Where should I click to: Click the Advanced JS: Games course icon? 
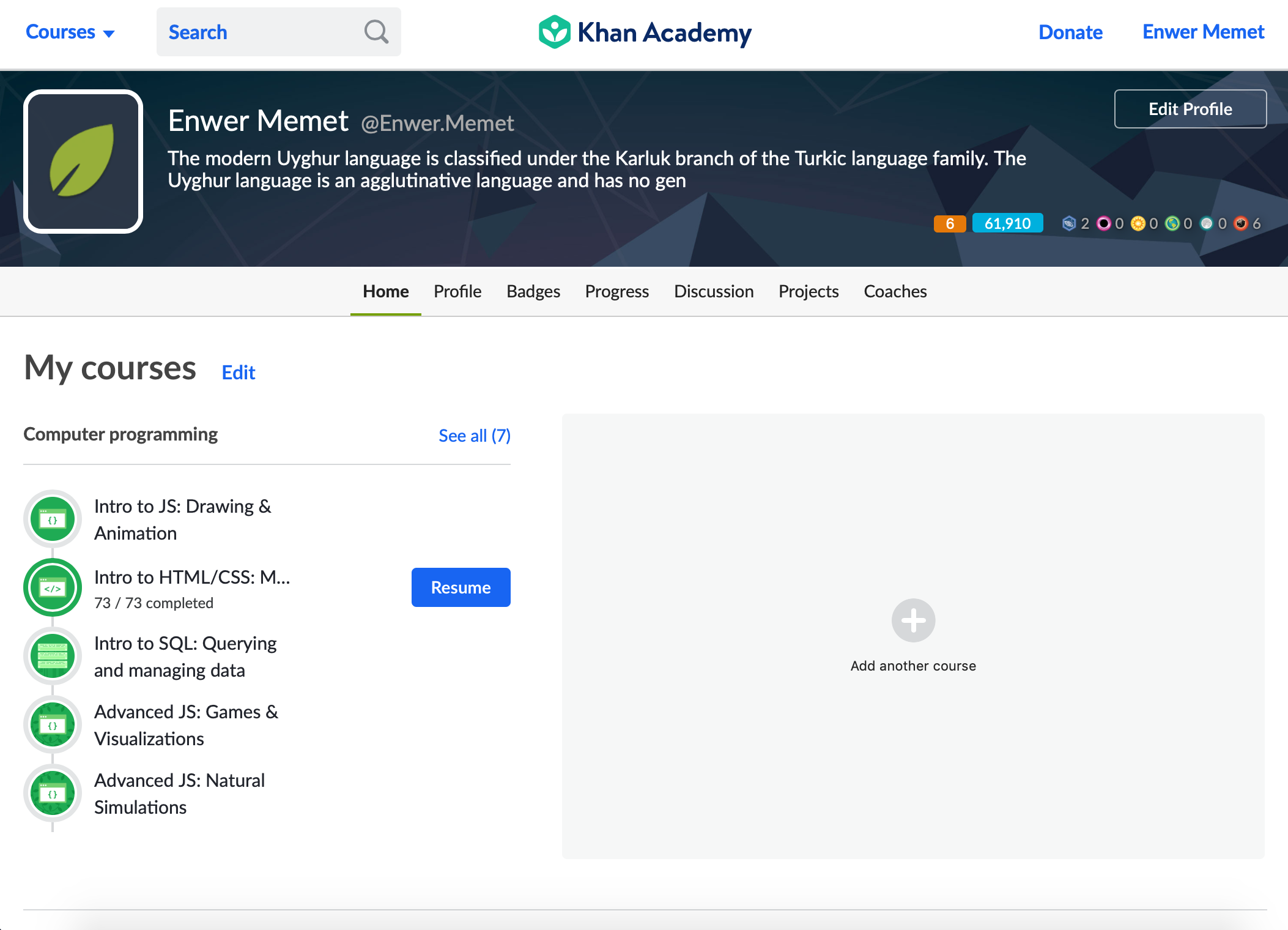click(x=53, y=724)
